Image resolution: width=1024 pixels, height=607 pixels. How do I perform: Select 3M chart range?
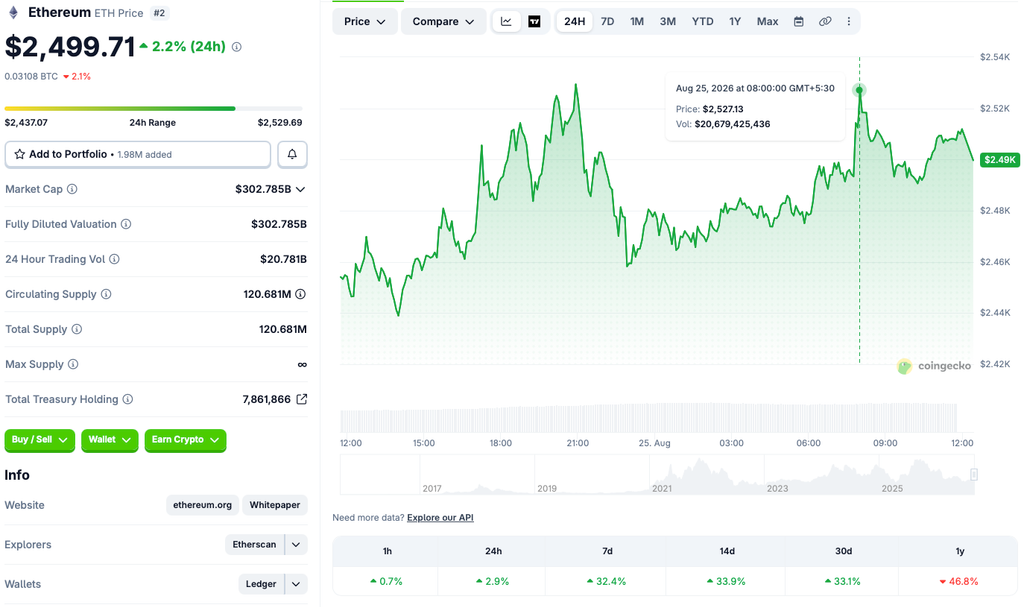(667, 22)
